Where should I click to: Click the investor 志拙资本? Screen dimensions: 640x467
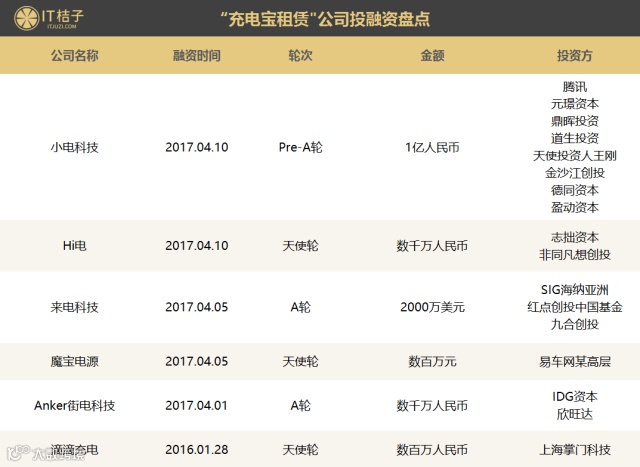(x=575, y=237)
